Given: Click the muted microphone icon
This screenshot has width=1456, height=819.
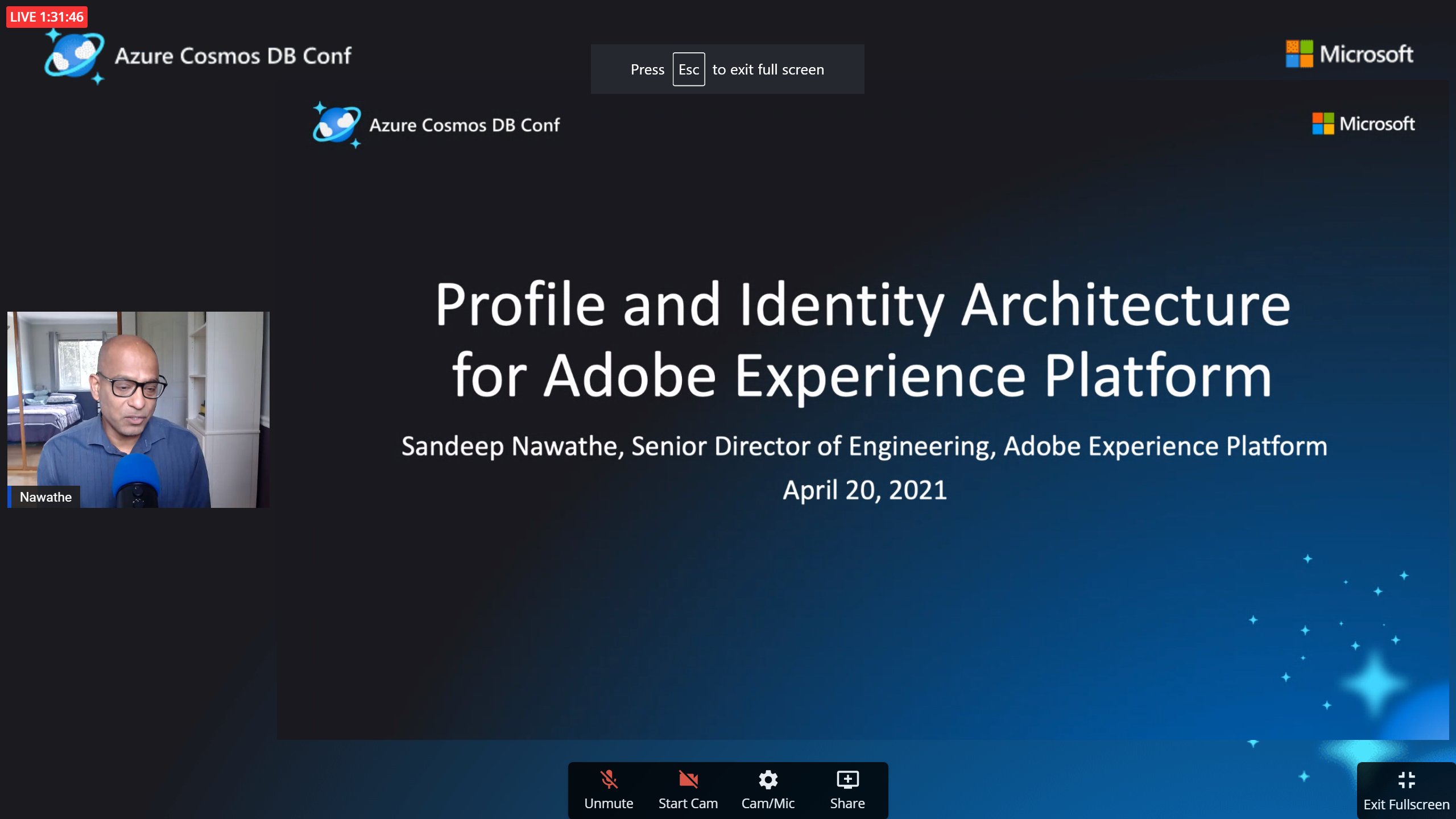Looking at the screenshot, I should coord(609,779).
